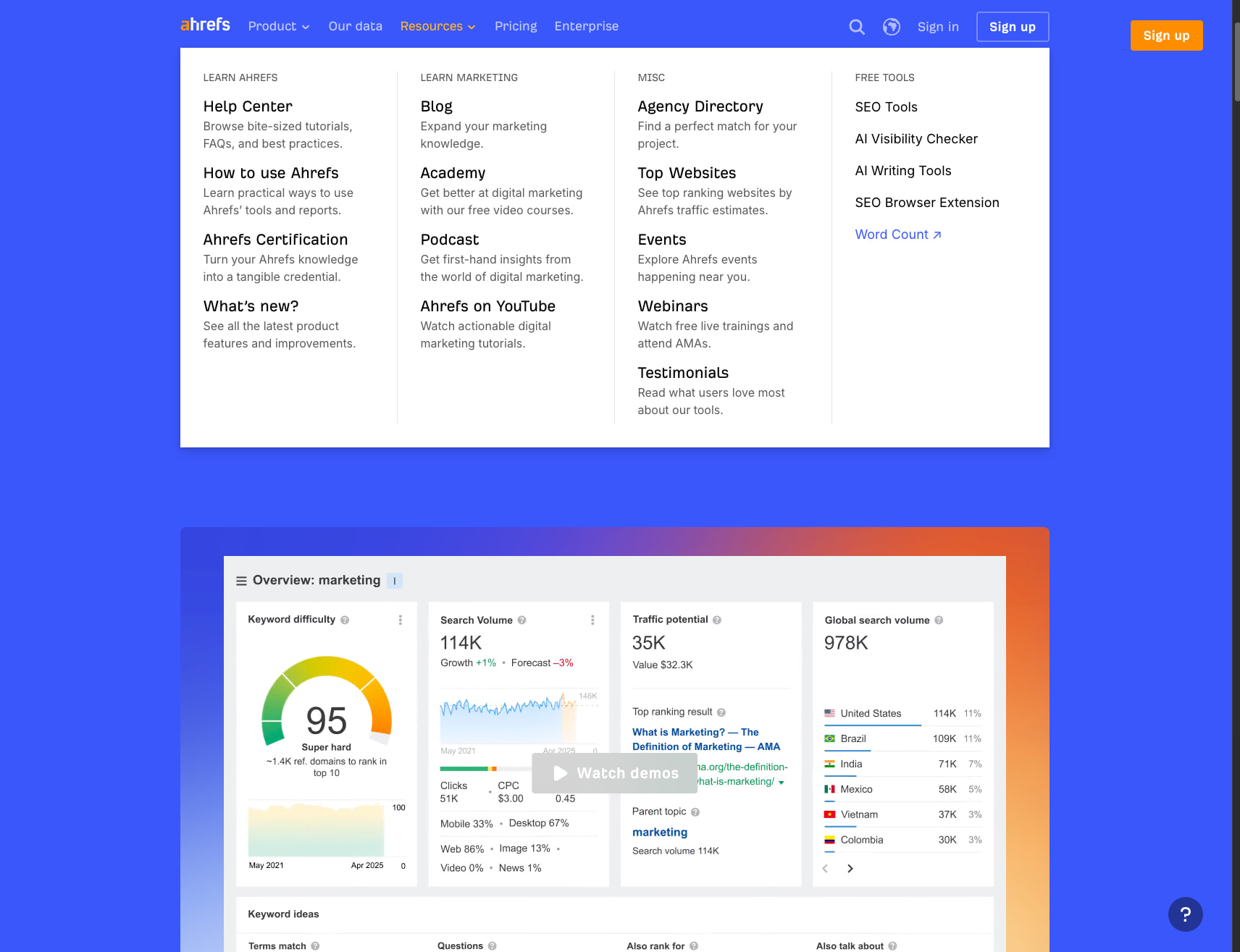Screen dimensions: 1240x952
Task: Click Search Volume info question icon
Action: pyautogui.click(x=521, y=620)
